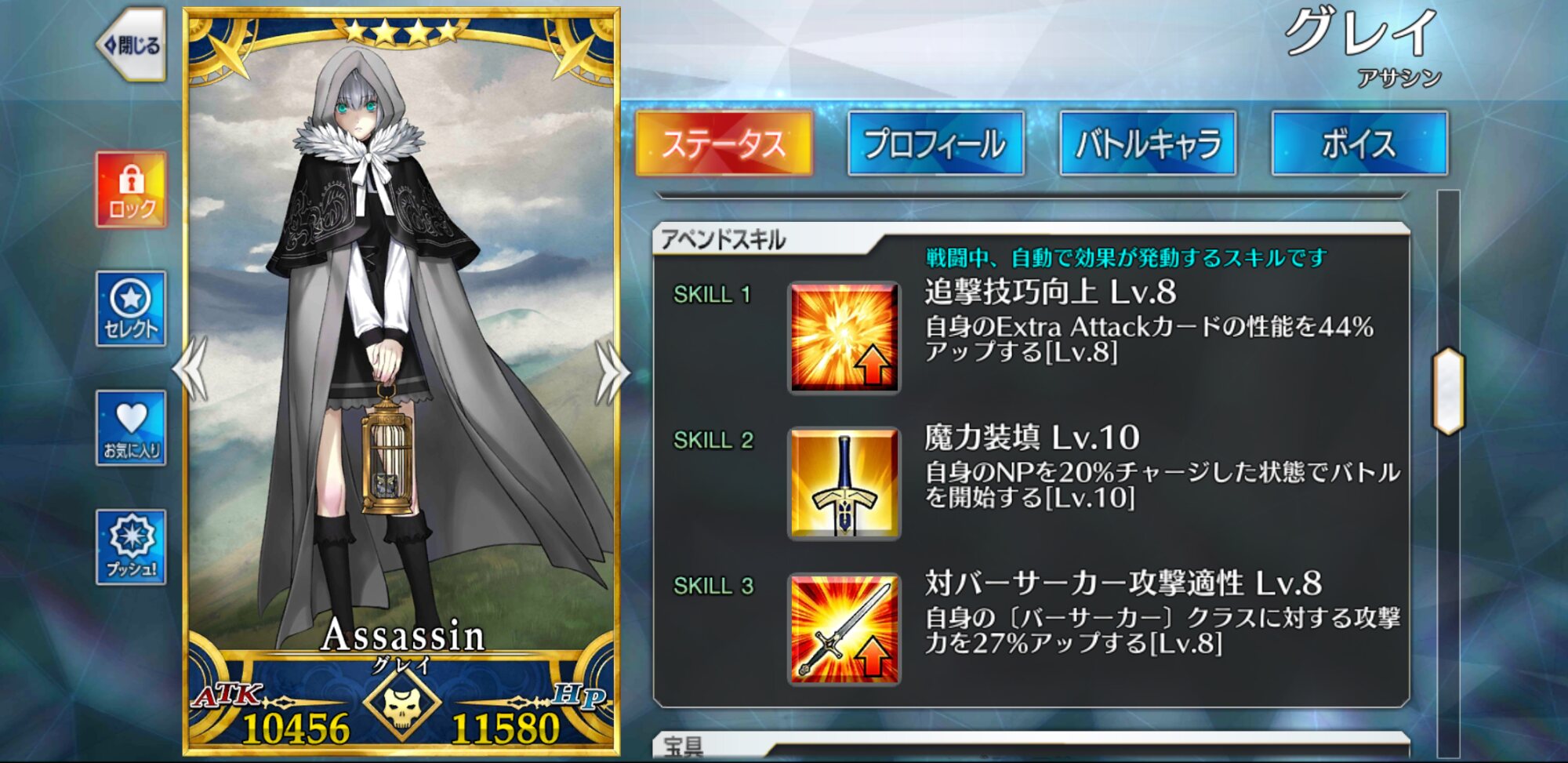
Task: Toggle the お気に入り favorite heart button
Action: click(x=131, y=428)
